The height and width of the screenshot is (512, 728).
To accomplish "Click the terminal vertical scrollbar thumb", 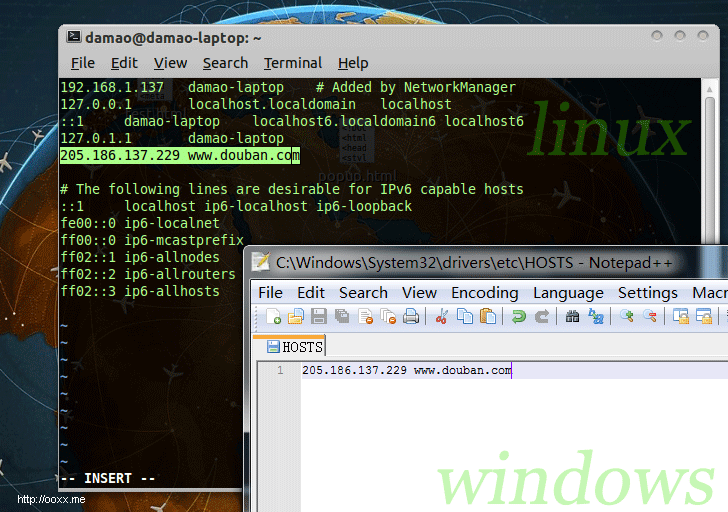I will tap(709, 169).
